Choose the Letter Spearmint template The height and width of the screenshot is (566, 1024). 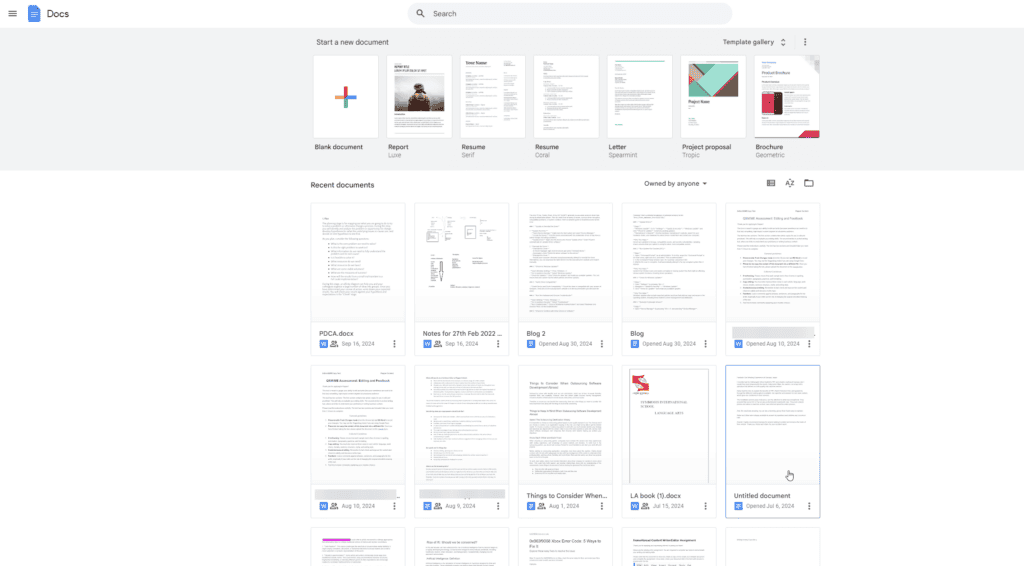coord(640,97)
